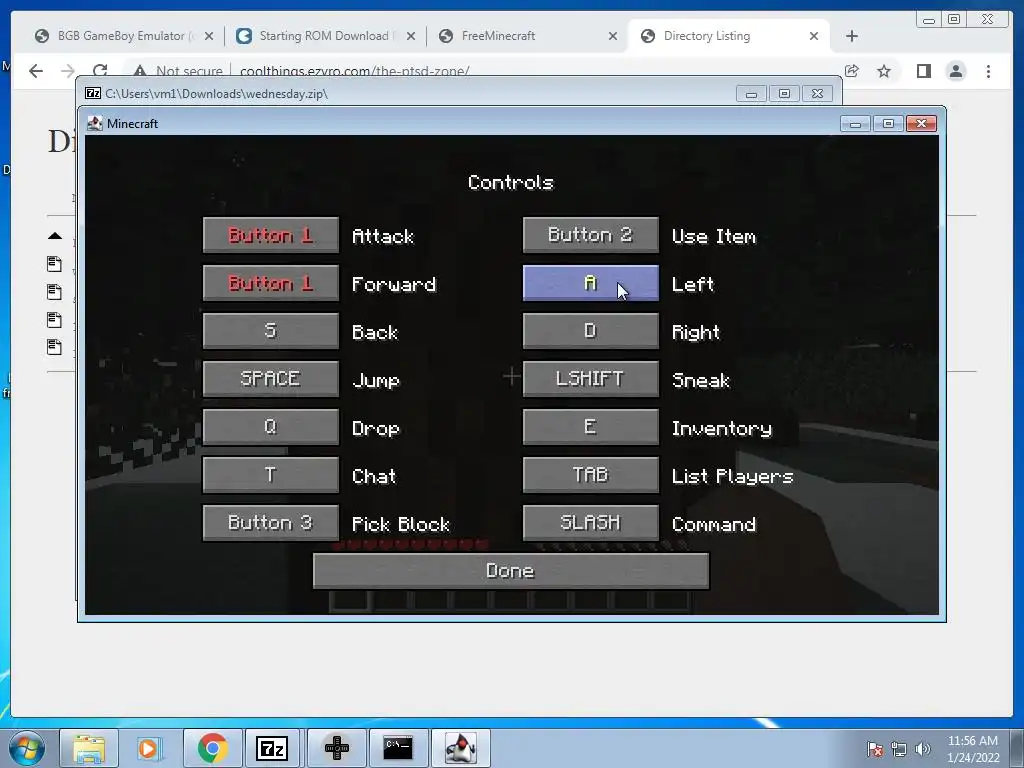Click the 7-Zip taskbar icon
1024x768 pixels.
tap(272, 748)
